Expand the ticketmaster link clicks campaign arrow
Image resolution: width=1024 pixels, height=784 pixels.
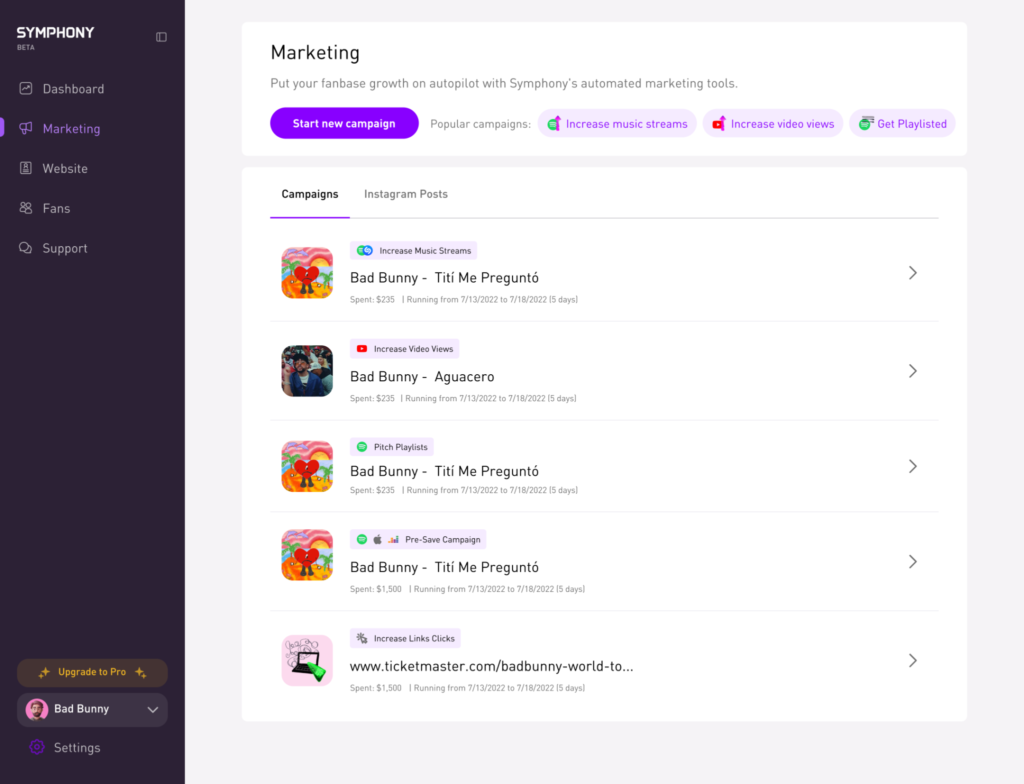pos(912,660)
